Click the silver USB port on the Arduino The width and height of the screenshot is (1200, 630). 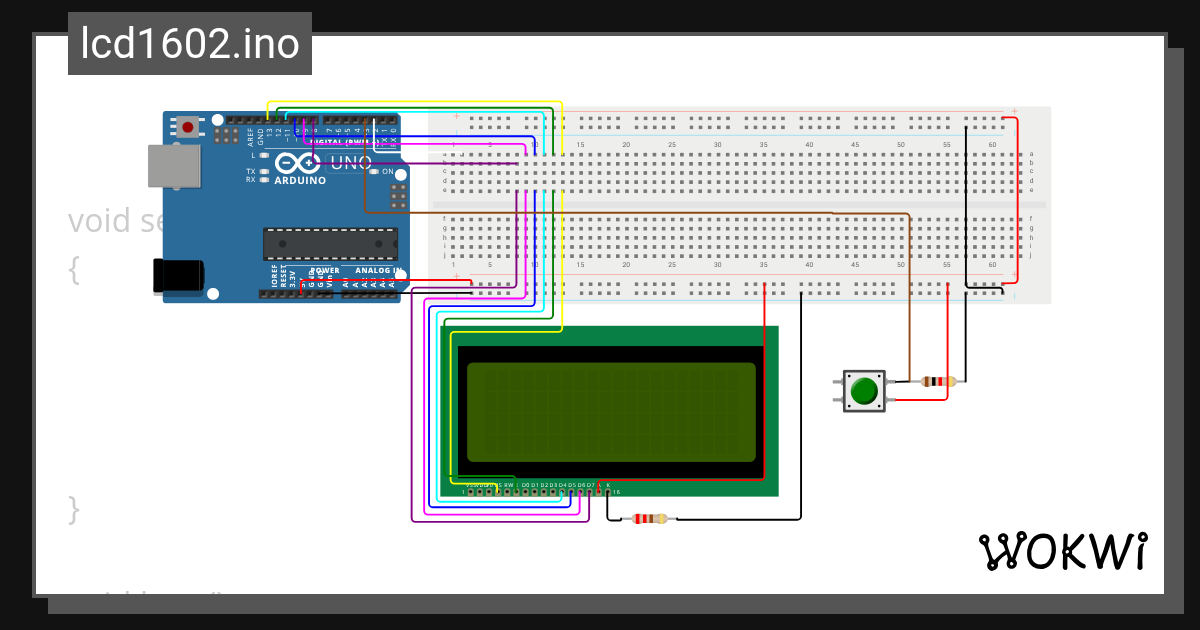point(175,165)
